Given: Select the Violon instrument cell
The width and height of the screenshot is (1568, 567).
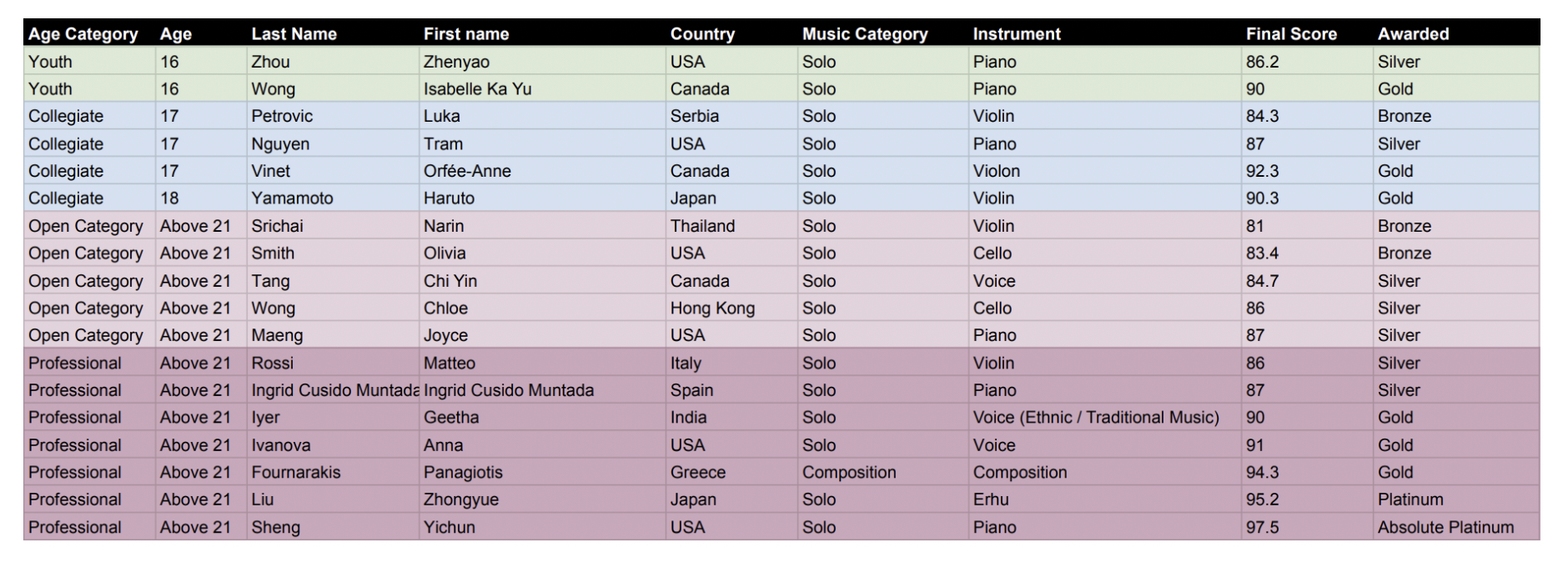Looking at the screenshot, I should click(996, 171).
